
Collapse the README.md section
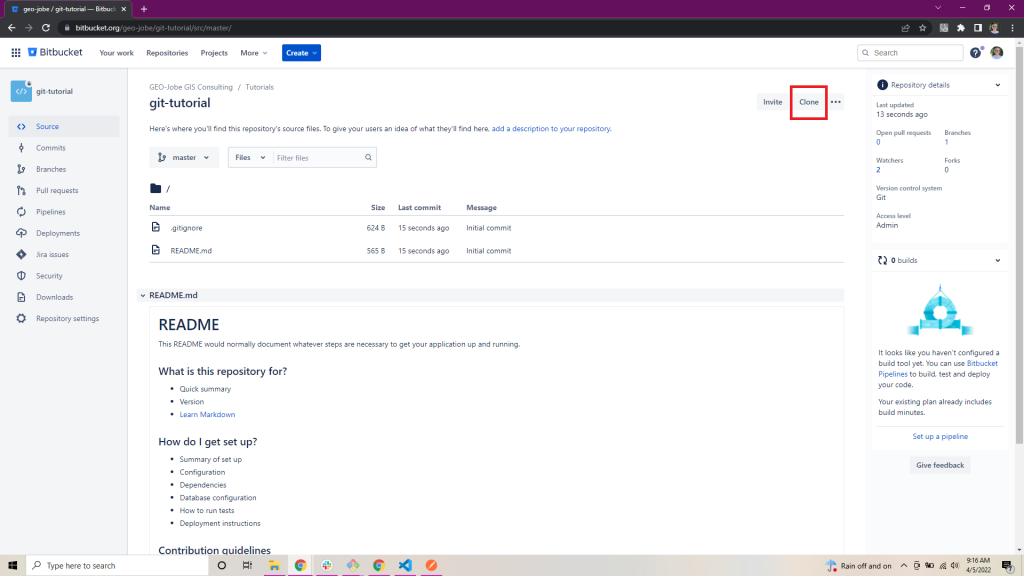(143, 296)
